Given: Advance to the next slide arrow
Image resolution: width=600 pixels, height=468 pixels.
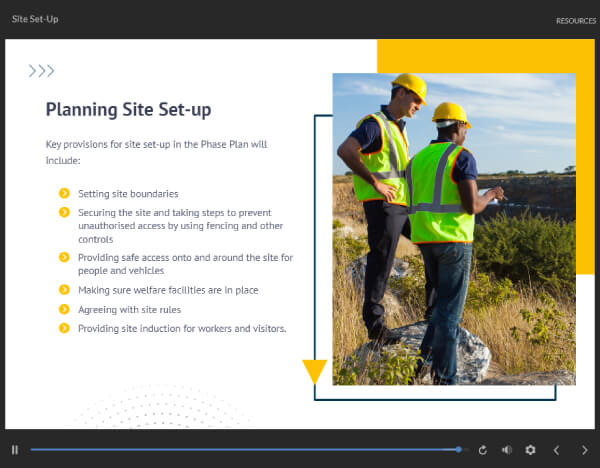Looking at the screenshot, I should point(584,450).
